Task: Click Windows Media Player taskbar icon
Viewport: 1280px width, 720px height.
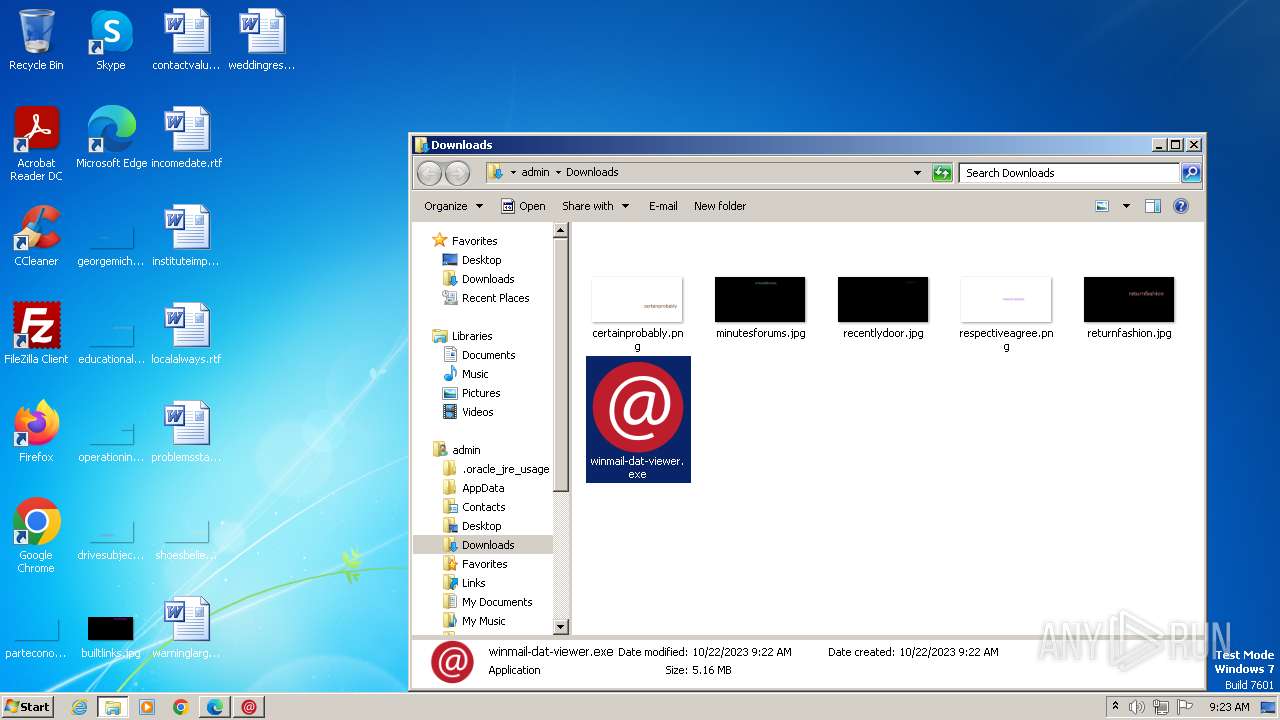Action: [x=147, y=707]
